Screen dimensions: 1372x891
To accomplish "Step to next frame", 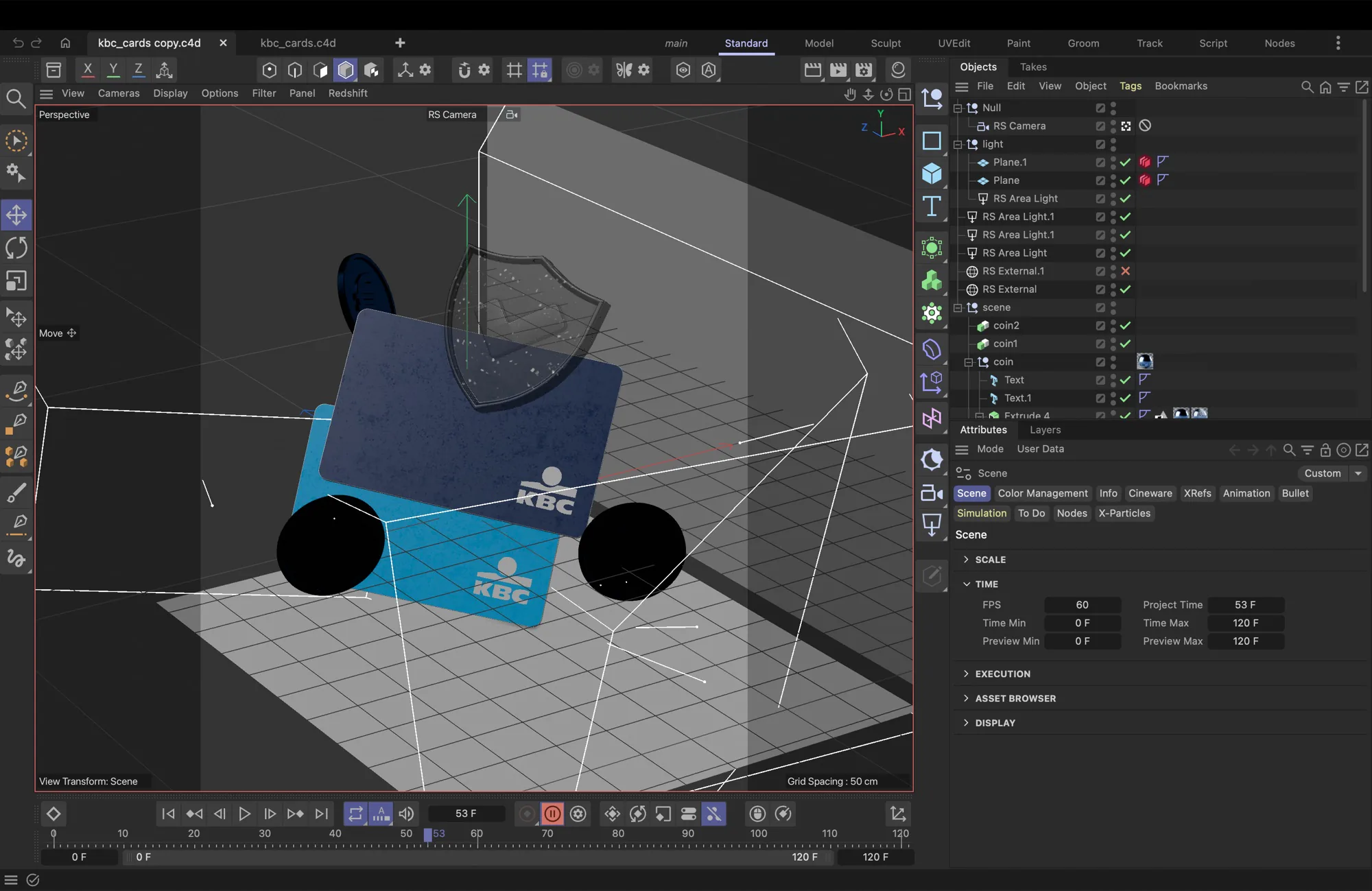I will coord(270,813).
